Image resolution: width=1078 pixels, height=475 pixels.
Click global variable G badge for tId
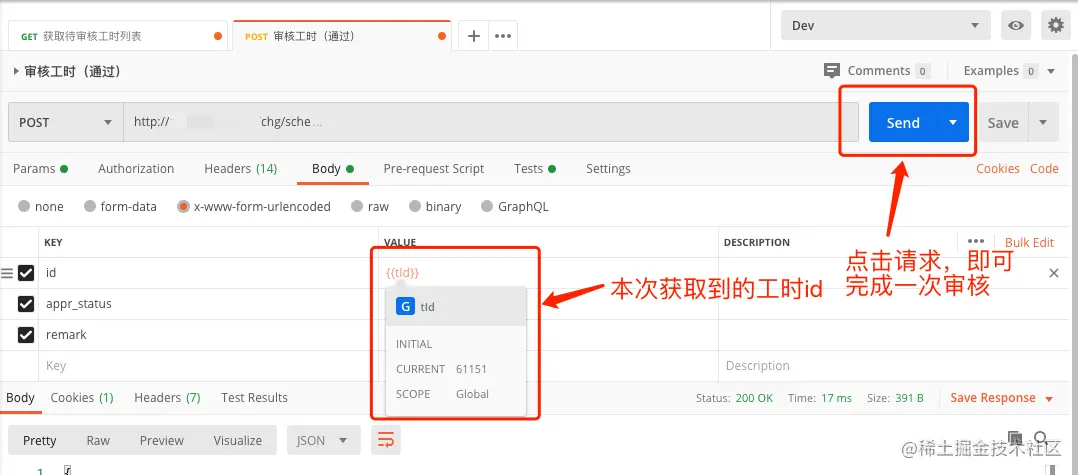coord(406,307)
